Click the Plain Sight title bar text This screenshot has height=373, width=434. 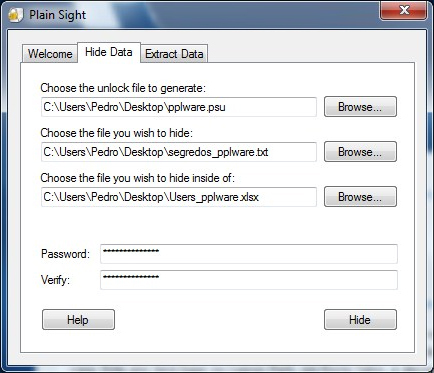(x=57, y=15)
